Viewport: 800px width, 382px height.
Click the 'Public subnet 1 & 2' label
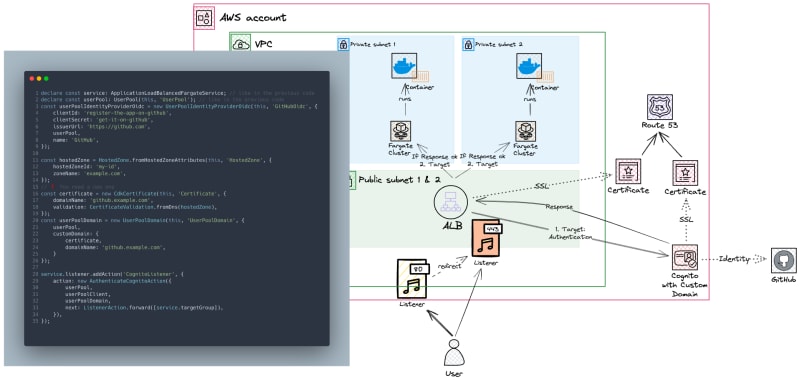click(399, 180)
